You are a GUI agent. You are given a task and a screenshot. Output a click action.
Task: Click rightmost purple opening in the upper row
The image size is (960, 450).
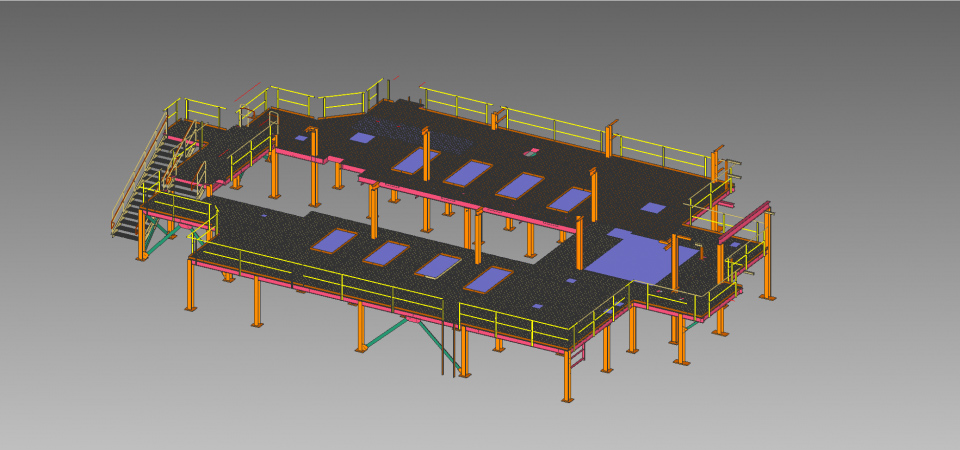(568, 200)
